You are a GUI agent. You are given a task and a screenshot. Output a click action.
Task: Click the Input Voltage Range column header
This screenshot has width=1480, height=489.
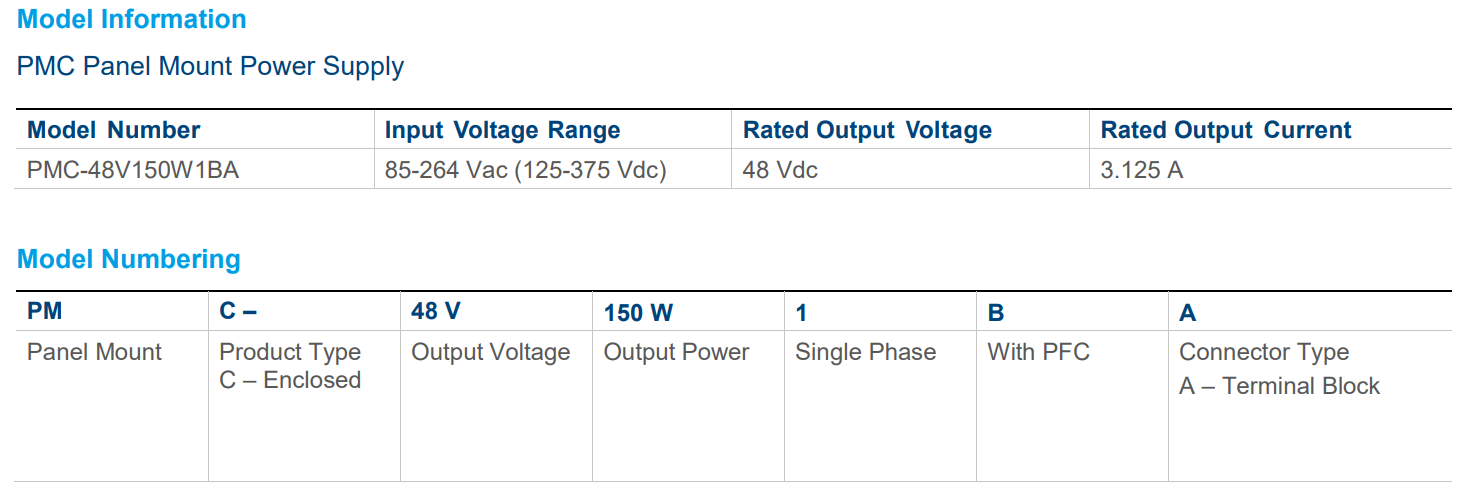tap(502, 130)
